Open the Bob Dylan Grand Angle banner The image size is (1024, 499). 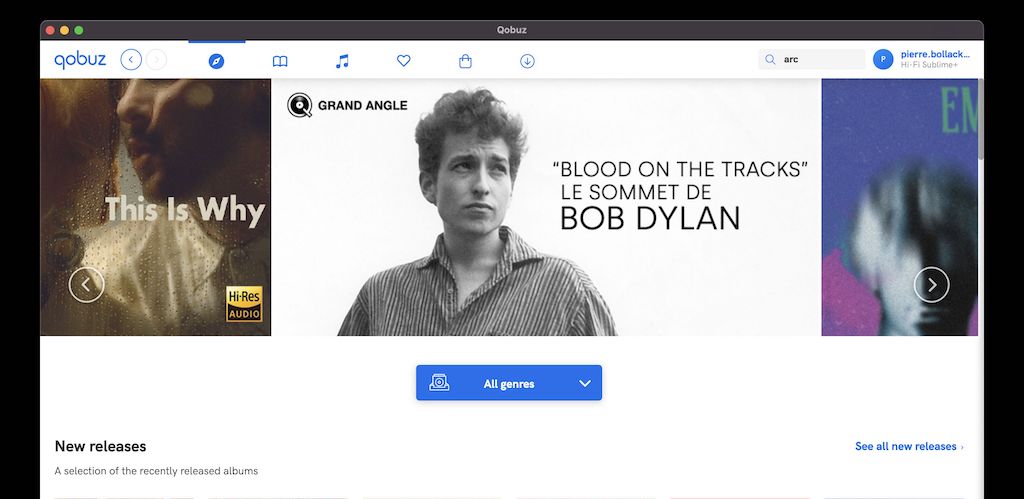[x=546, y=207]
